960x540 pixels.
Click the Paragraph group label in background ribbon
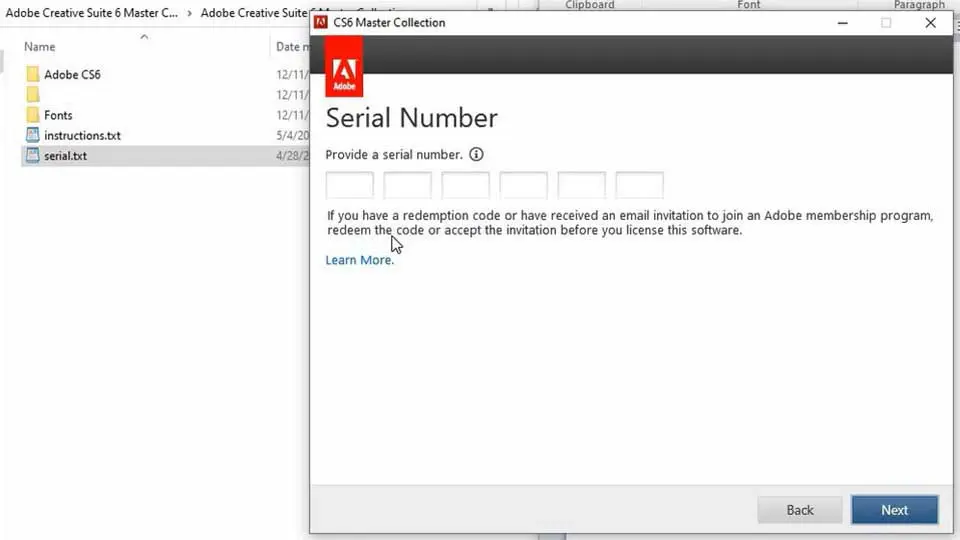tap(919, 5)
